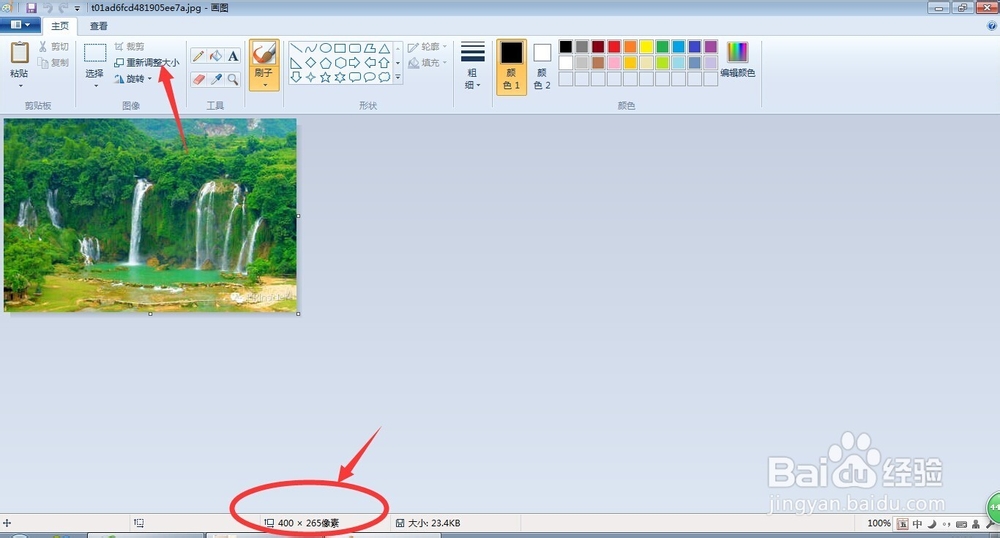
Task: Click the Cut 剪切 button
Action: (54, 47)
